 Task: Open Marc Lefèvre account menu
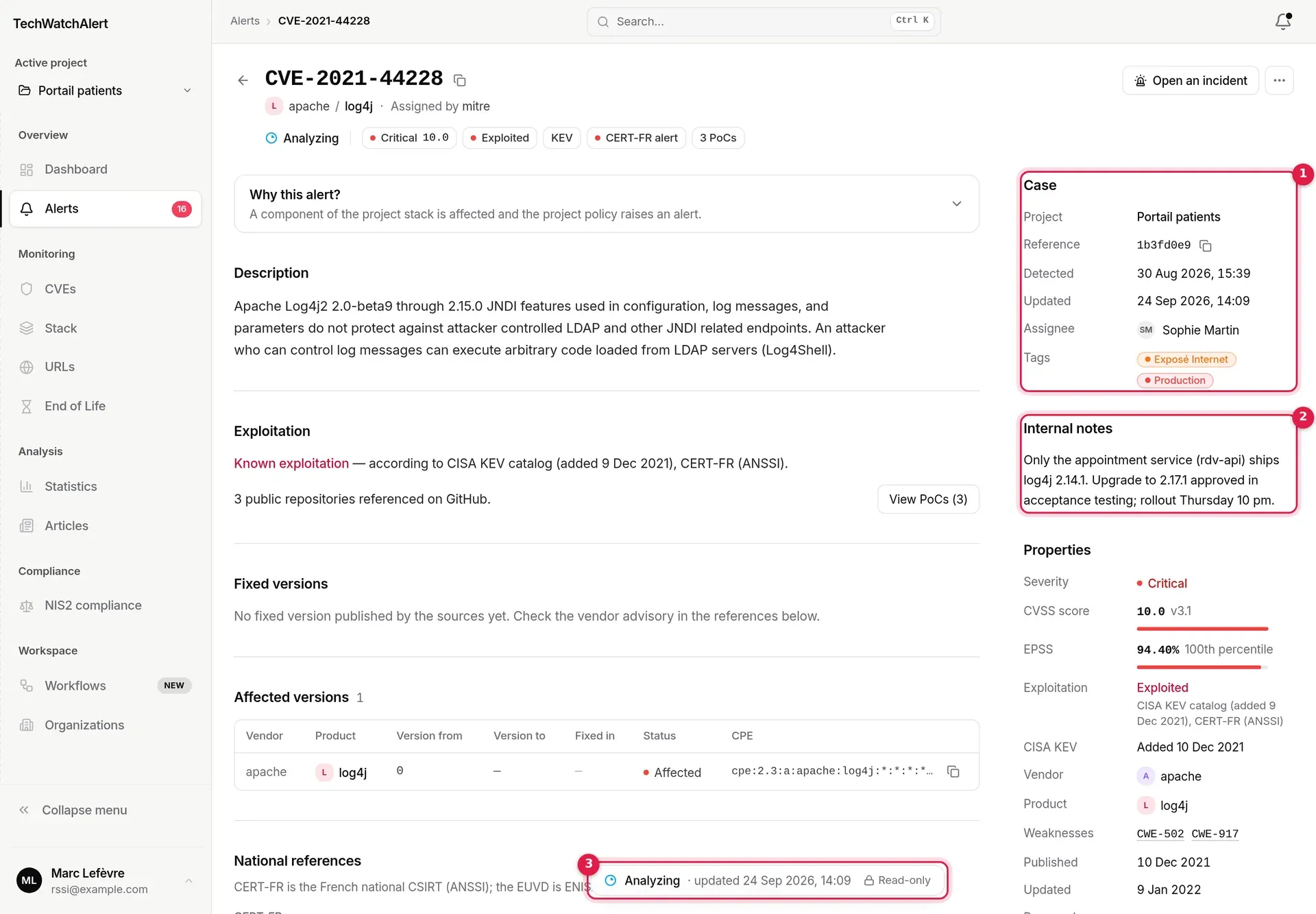(106, 880)
